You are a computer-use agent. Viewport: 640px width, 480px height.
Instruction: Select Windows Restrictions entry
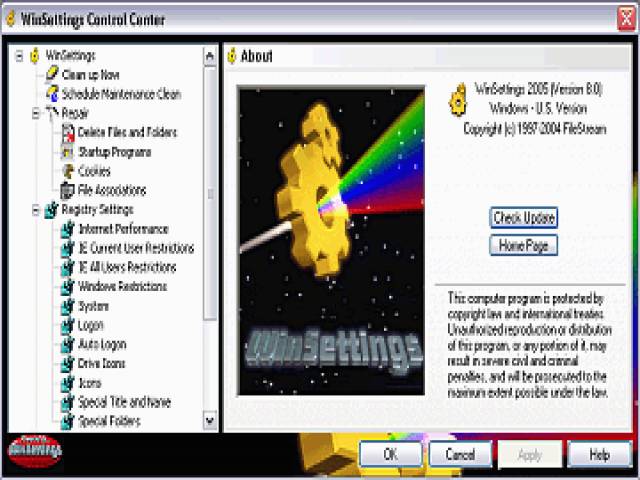coord(122,287)
